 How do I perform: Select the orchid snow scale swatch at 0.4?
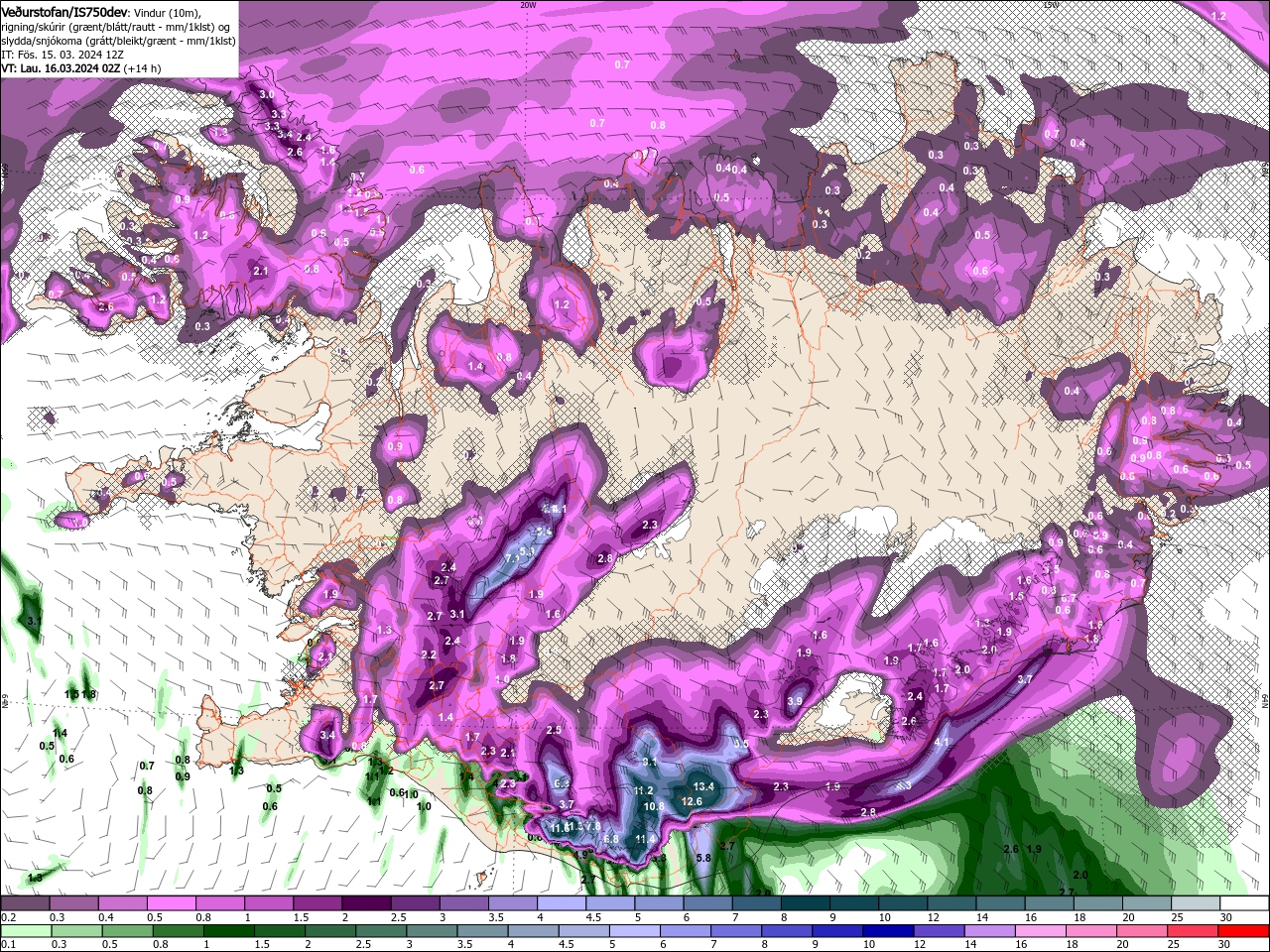point(123,903)
